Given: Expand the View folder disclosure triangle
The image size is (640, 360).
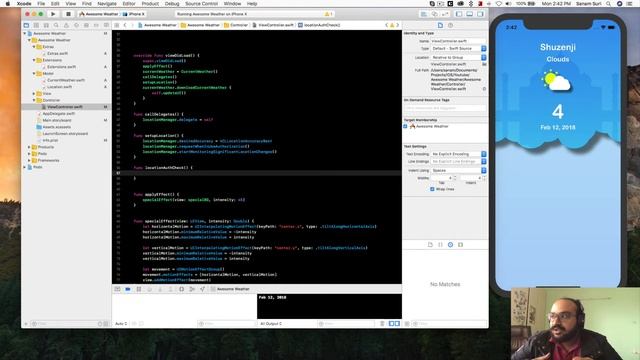Looking at the screenshot, I should (x=34, y=93).
